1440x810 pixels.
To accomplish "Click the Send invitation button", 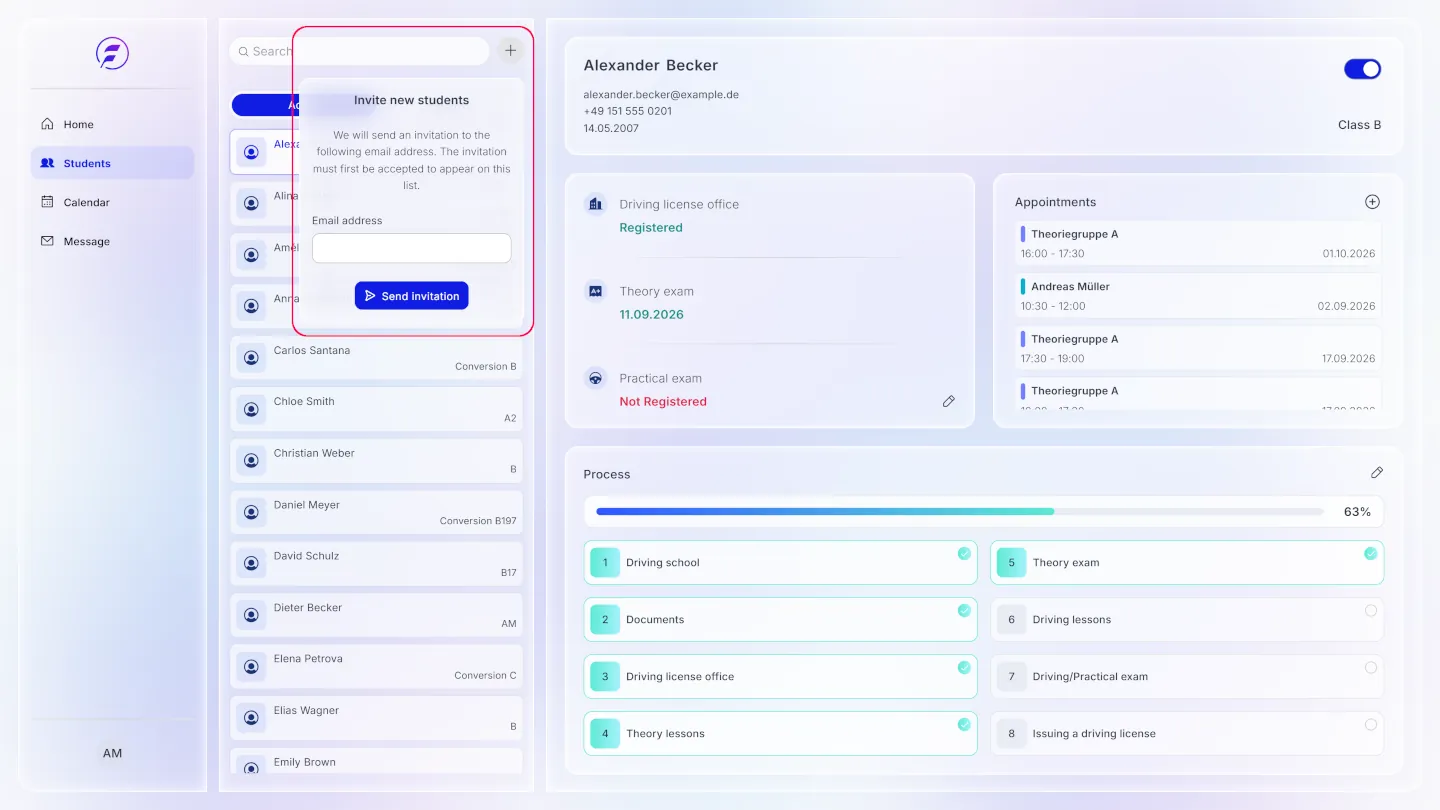I will click(411, 296).
